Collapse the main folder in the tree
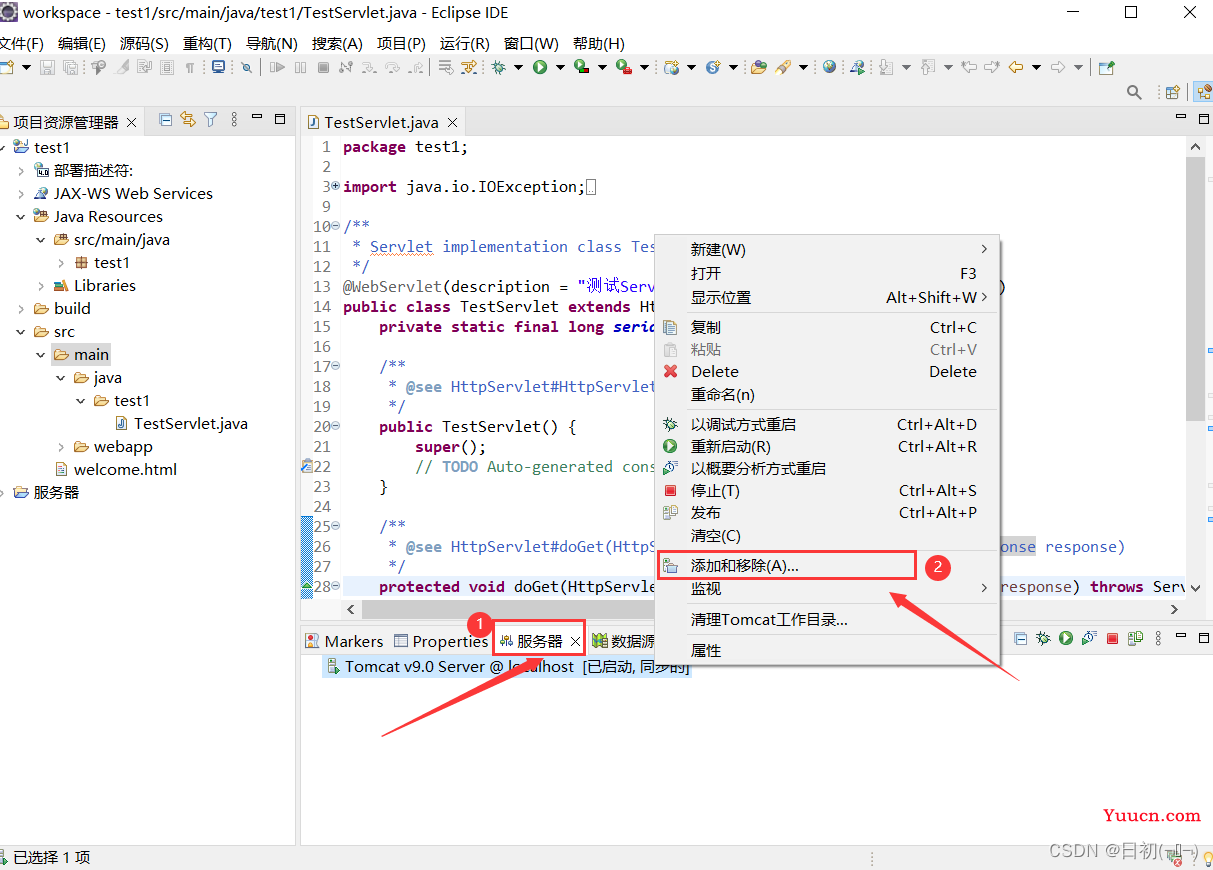The height and width of the screenshot is (870, 1213). [41, 355]
